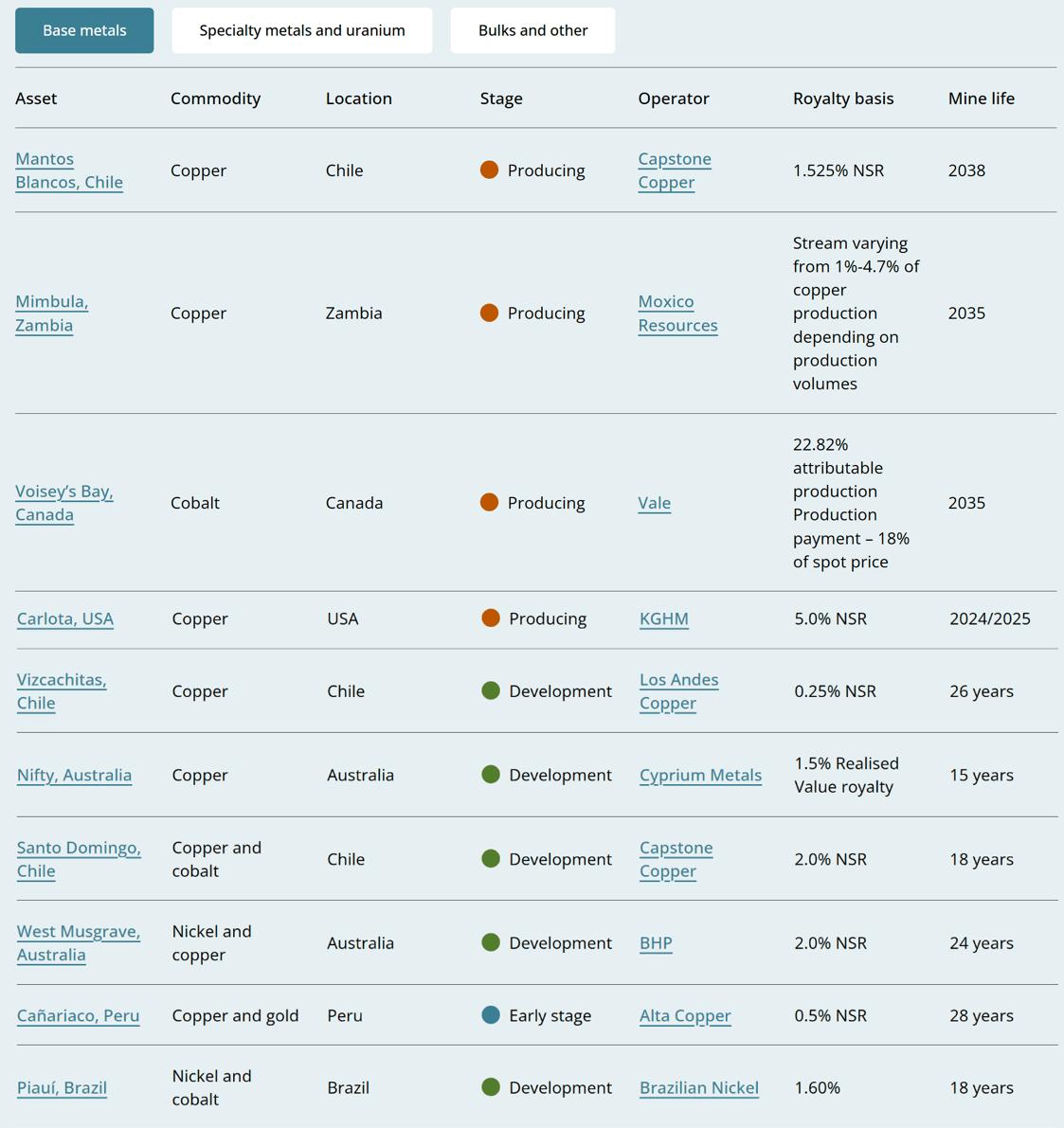Open the Brazilian Nickel operator link
Viewport: 1064px width, 1128px height.
pyautogui.click(x=698, y=1087)
